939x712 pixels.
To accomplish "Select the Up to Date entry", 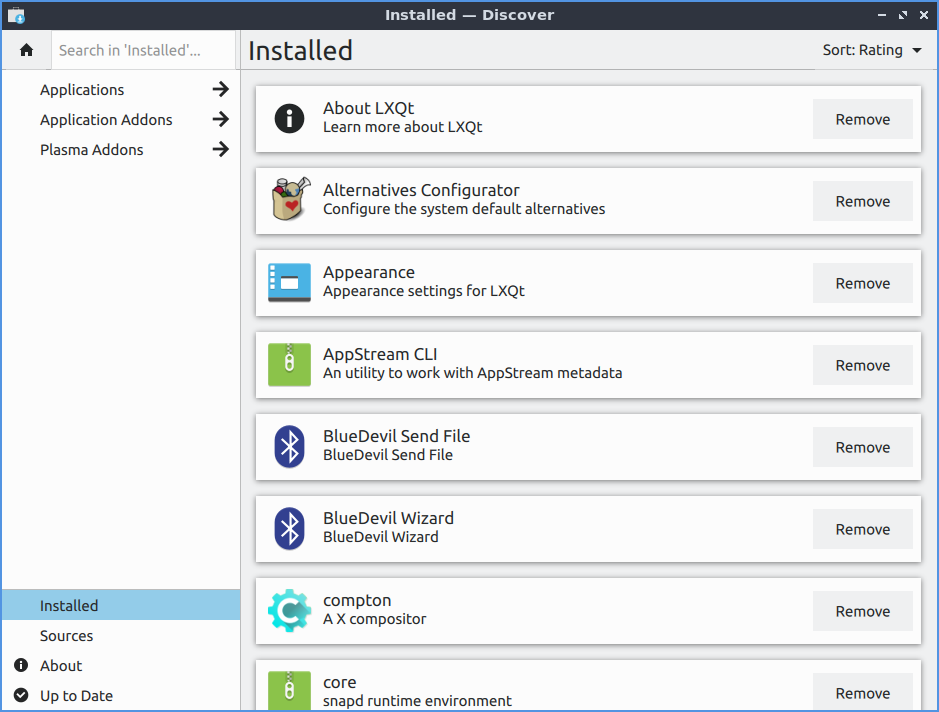I will (x=76, y=696).
